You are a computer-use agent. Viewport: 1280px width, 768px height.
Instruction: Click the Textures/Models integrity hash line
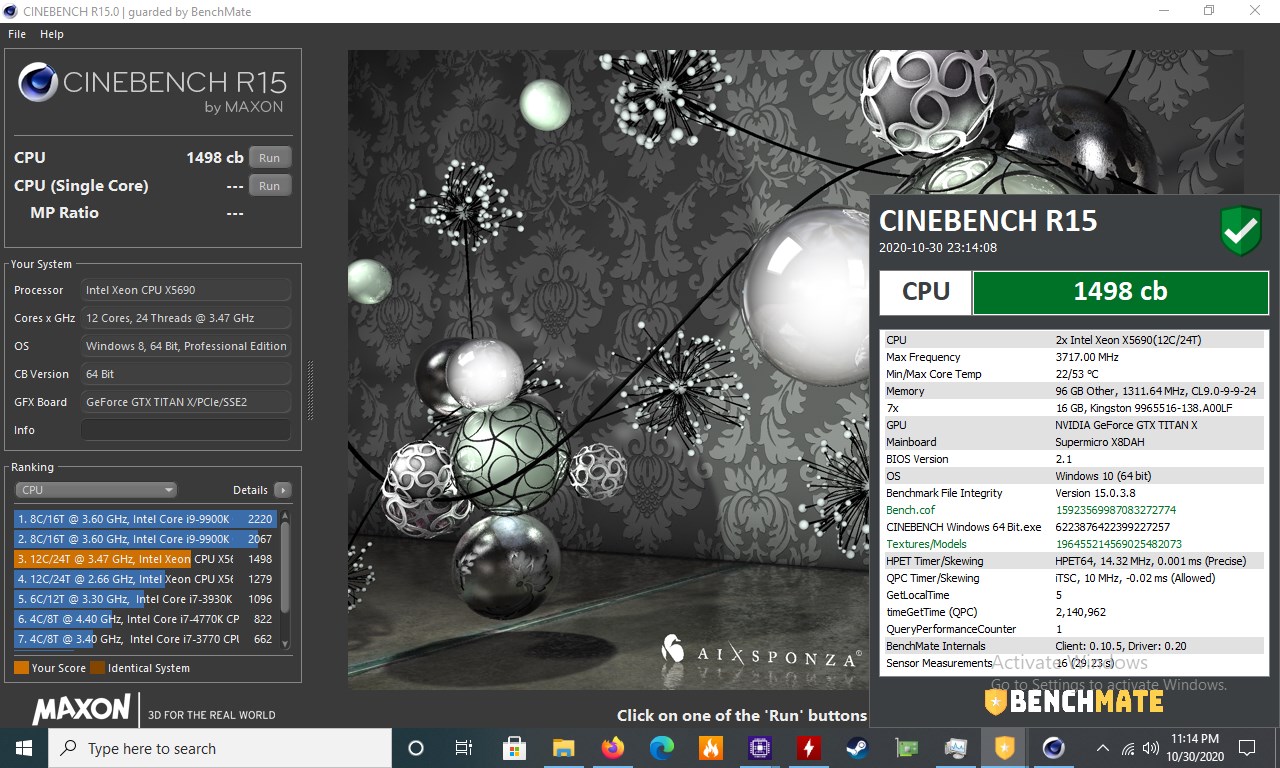pyautogui.click(x=1075, y=544)
